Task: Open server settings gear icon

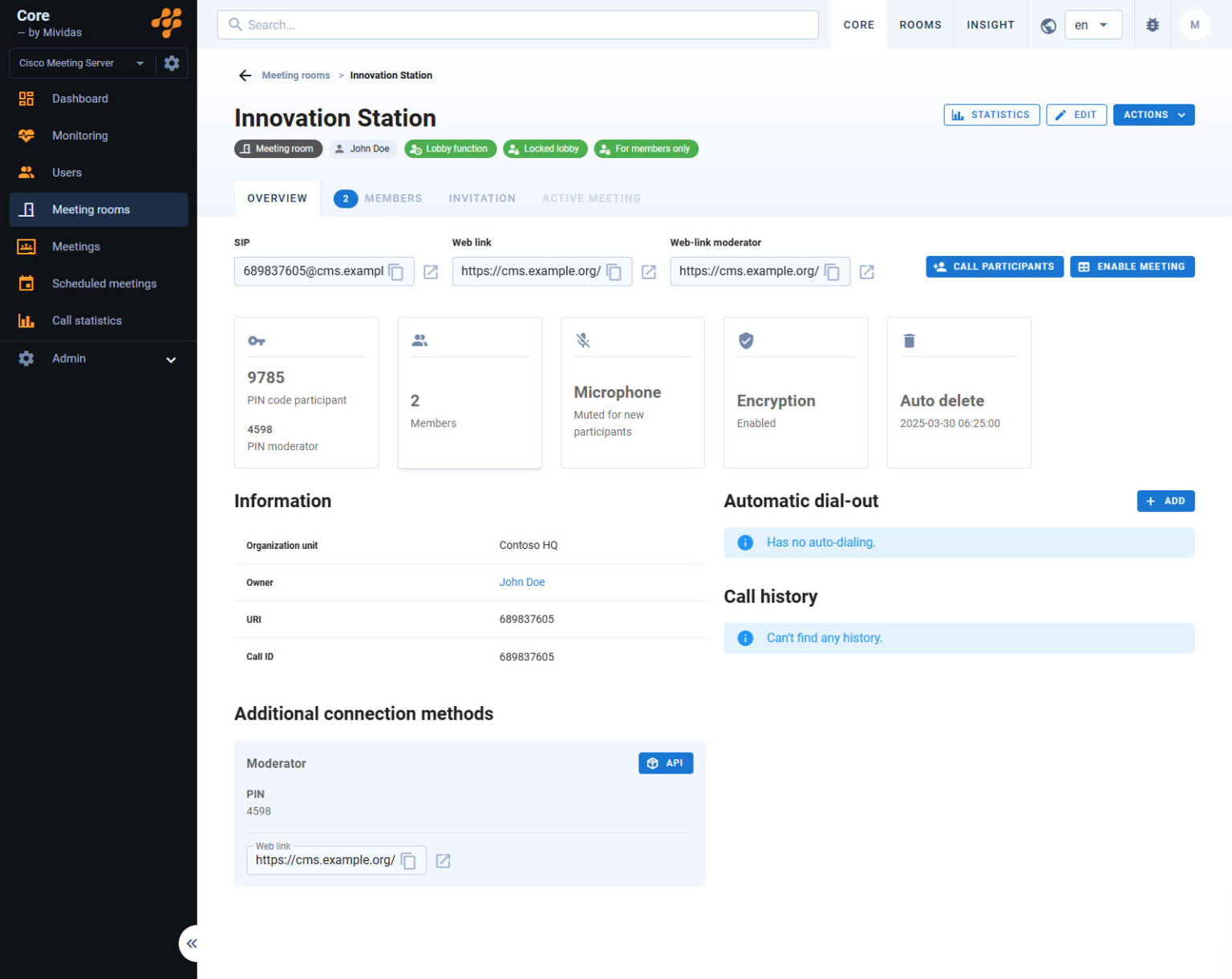Action: [172, 63]
